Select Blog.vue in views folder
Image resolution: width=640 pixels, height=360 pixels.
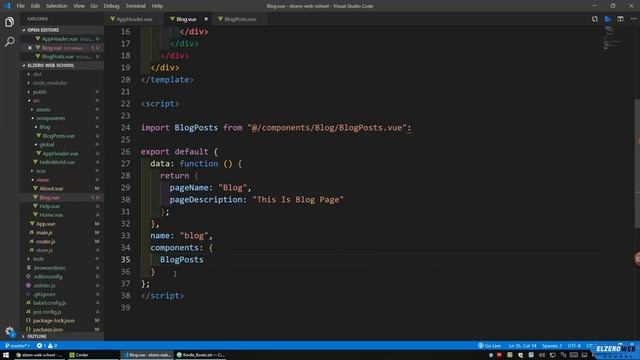point(49,198)
